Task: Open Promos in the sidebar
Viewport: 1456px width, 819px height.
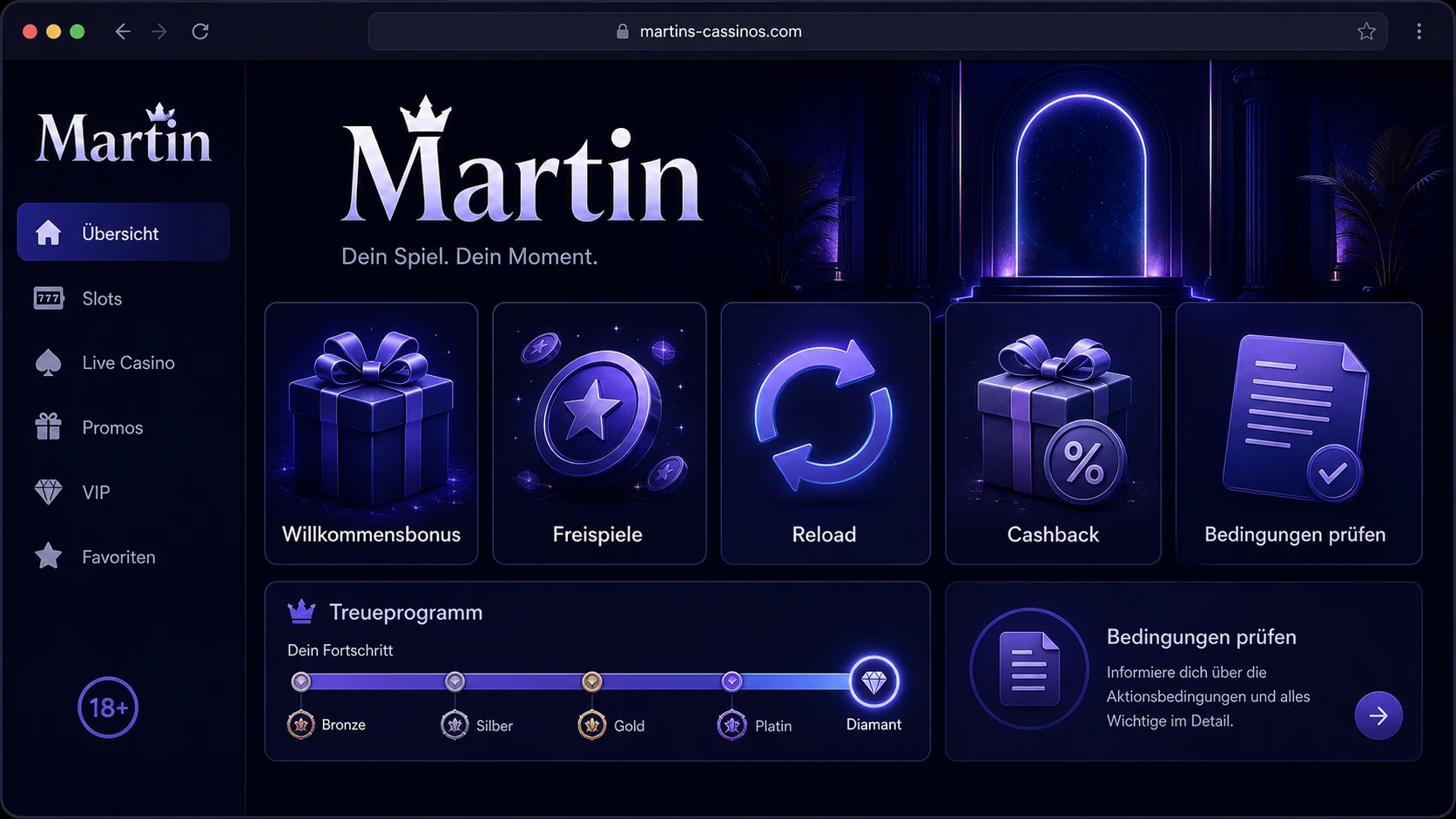Action: click(x=112, y=427)
